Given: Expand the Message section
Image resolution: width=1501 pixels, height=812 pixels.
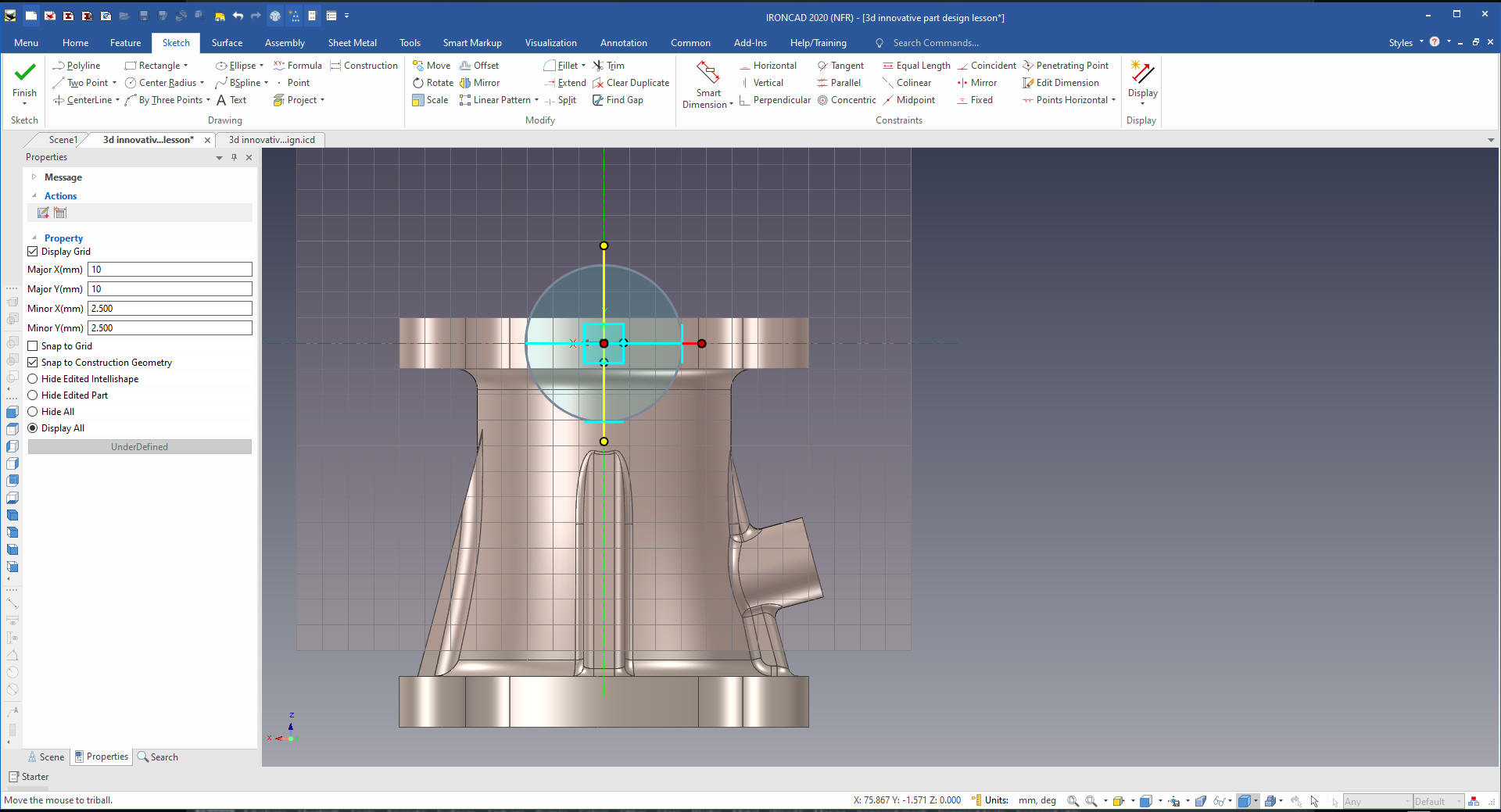Looking at the screenshot, I should click(34, 177).
